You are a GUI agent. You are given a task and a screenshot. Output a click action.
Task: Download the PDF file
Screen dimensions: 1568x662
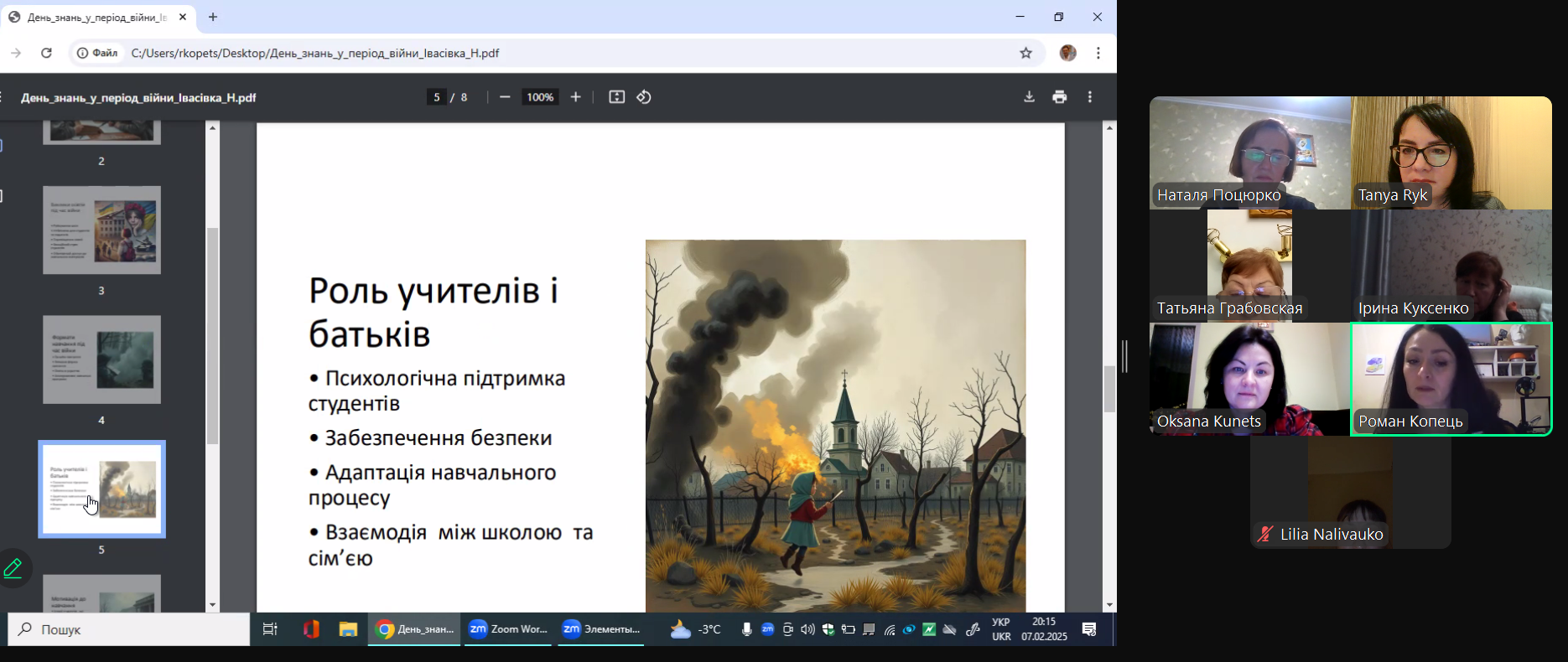(x=1029, y=97)
